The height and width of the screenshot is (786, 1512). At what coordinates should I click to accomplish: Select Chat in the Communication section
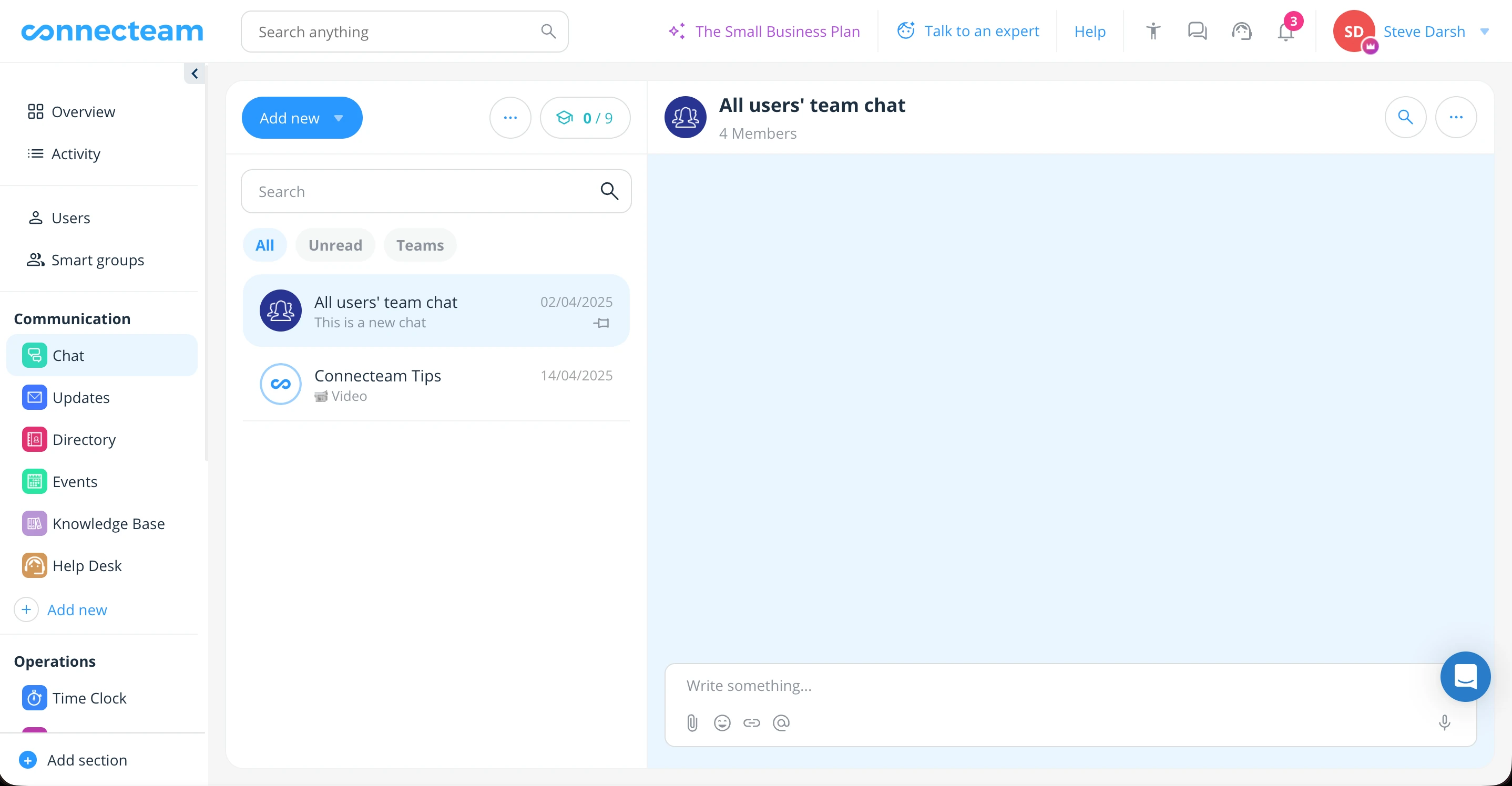tap(101, 356)
